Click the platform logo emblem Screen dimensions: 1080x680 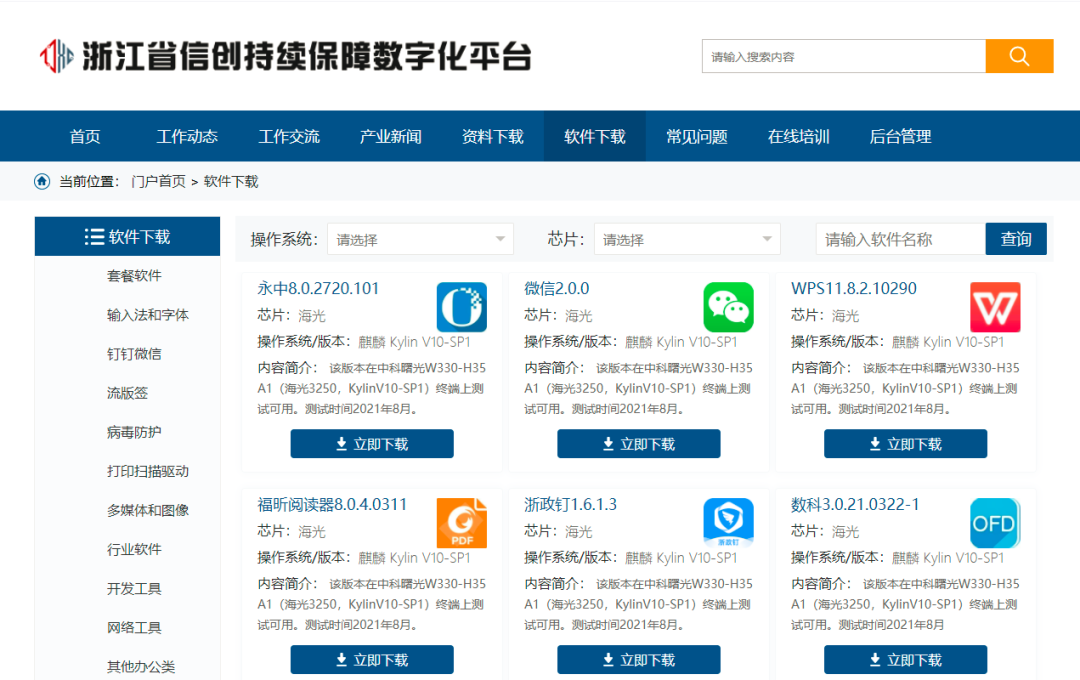(x=56, y=56)
